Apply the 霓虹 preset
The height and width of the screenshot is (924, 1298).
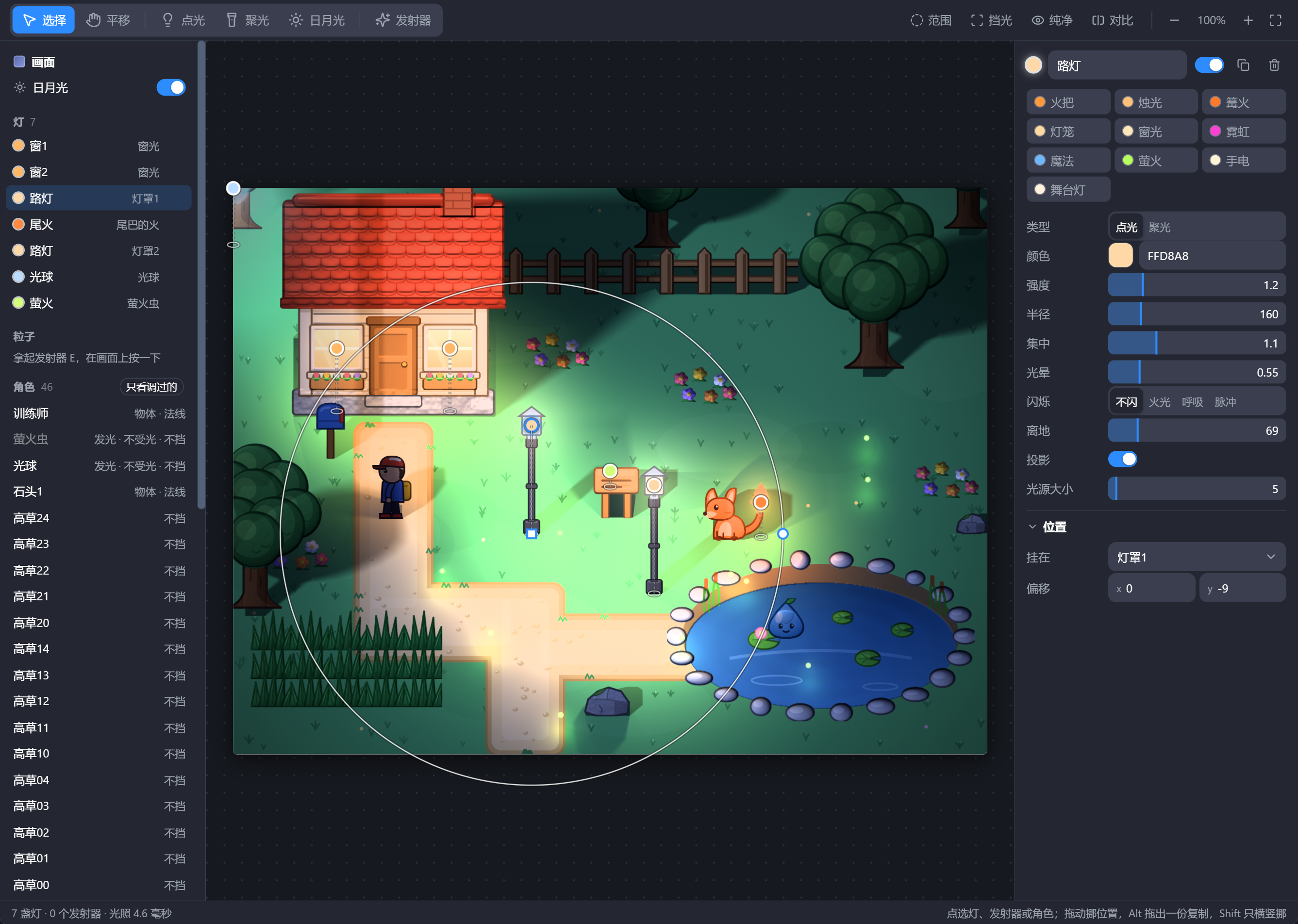click(x=1243, y=132)
